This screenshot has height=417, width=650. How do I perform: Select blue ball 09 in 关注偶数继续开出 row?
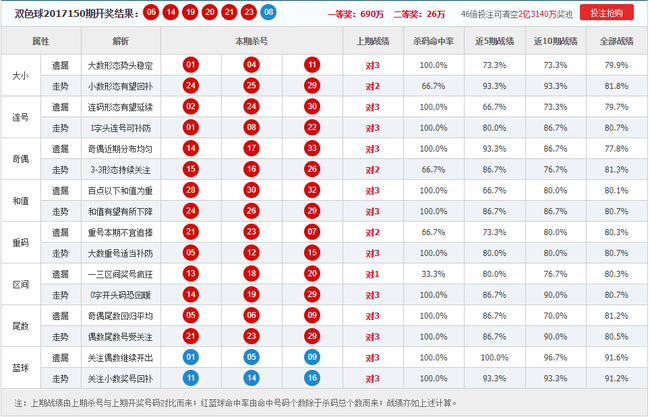point(312,357)
